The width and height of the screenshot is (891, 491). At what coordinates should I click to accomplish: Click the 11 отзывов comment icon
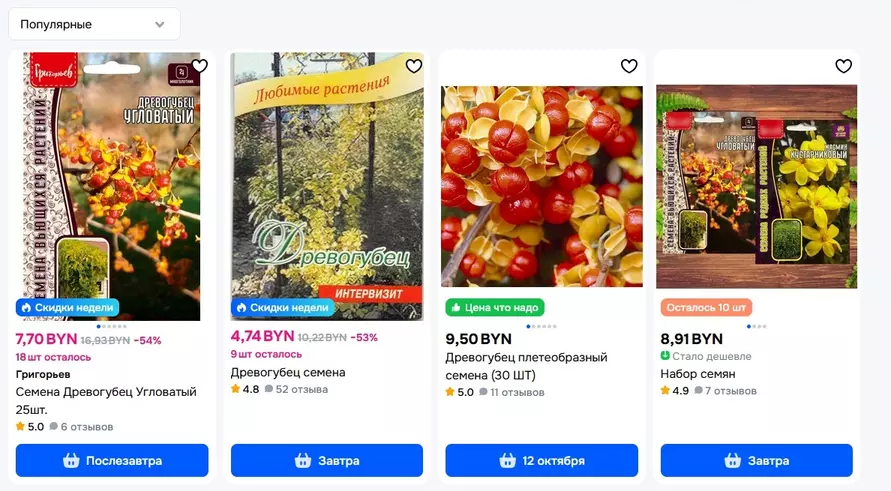[483, 393]
